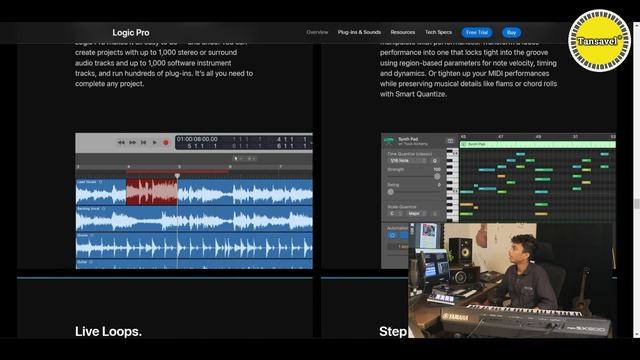Click the piano roll view toggle icon
The height and width of the screenshot is (360, 640).
450,141
